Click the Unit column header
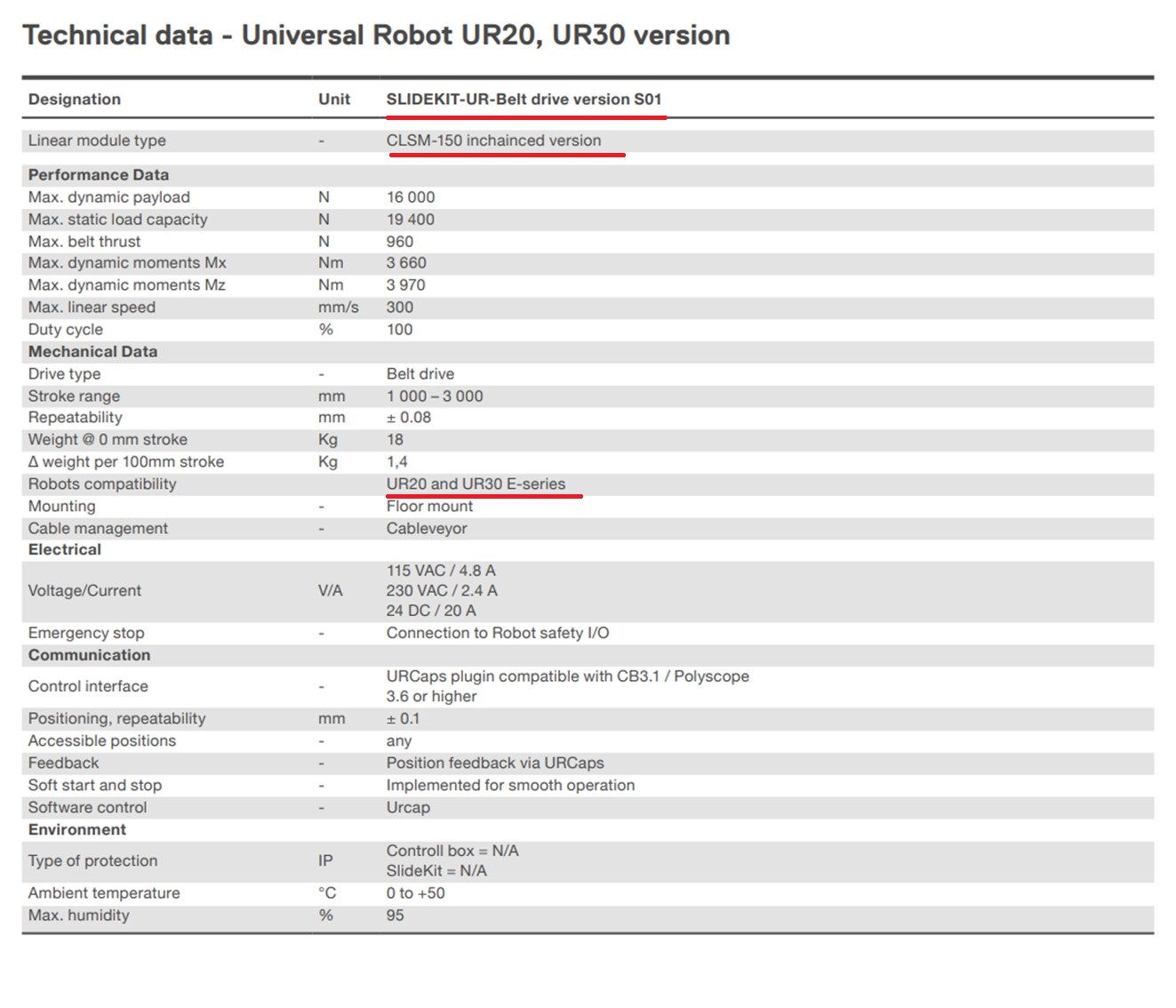The width and height of the screenshot is (1176, 1008). coord(334,99)
